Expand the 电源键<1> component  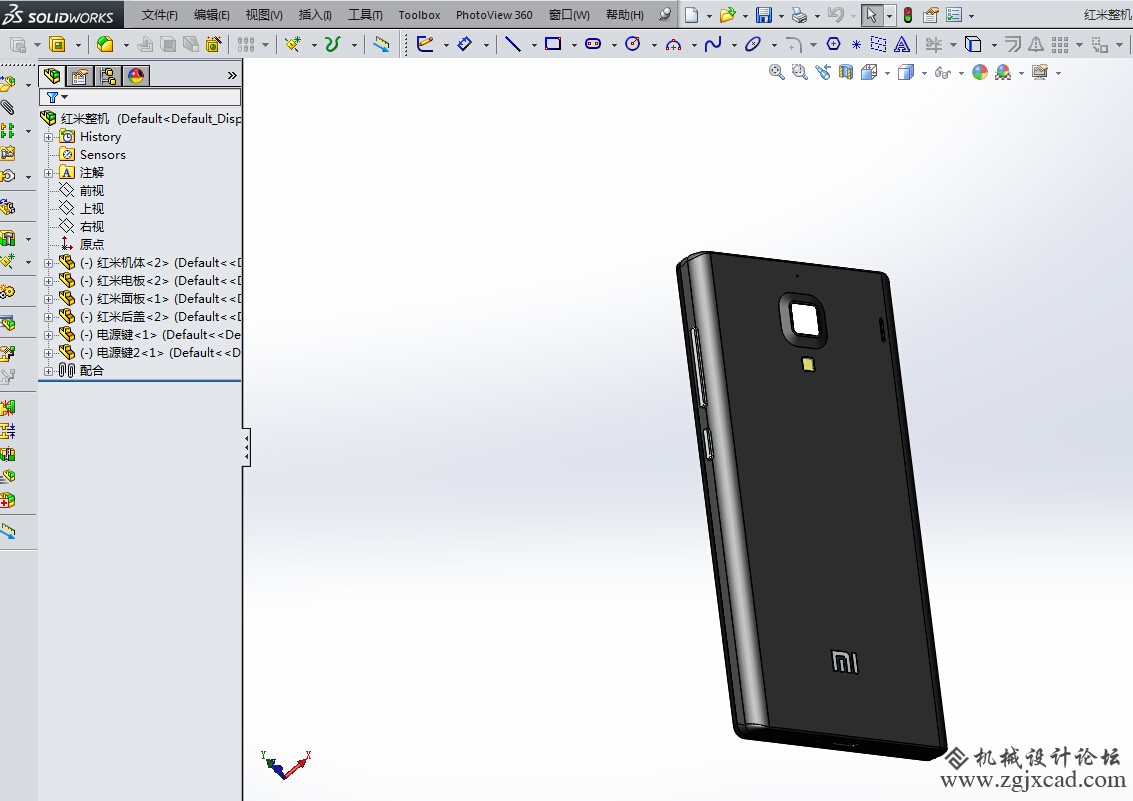click(x=48, y=335)
